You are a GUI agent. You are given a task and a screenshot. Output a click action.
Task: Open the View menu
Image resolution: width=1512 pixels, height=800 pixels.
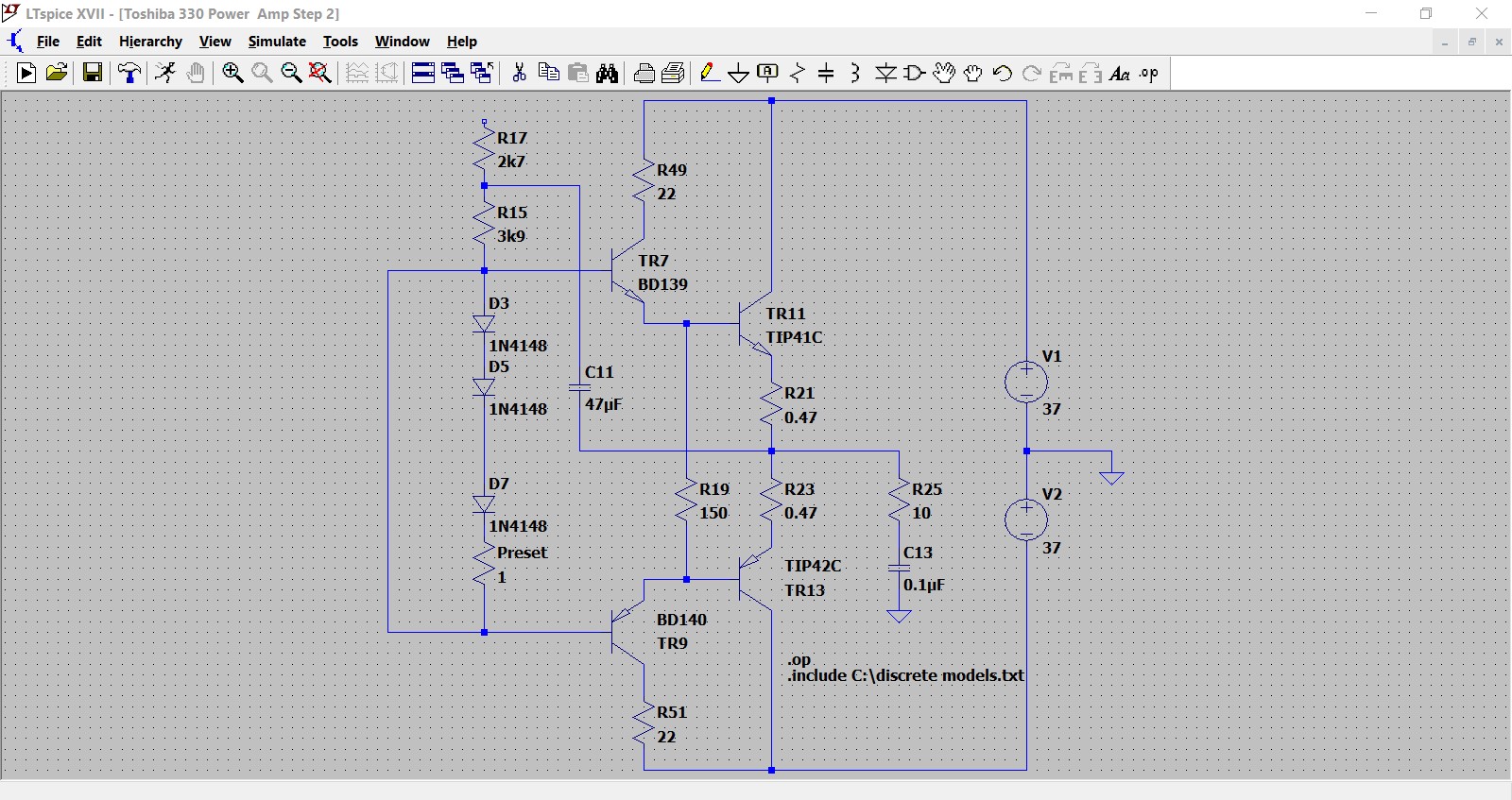click(215, 42)
